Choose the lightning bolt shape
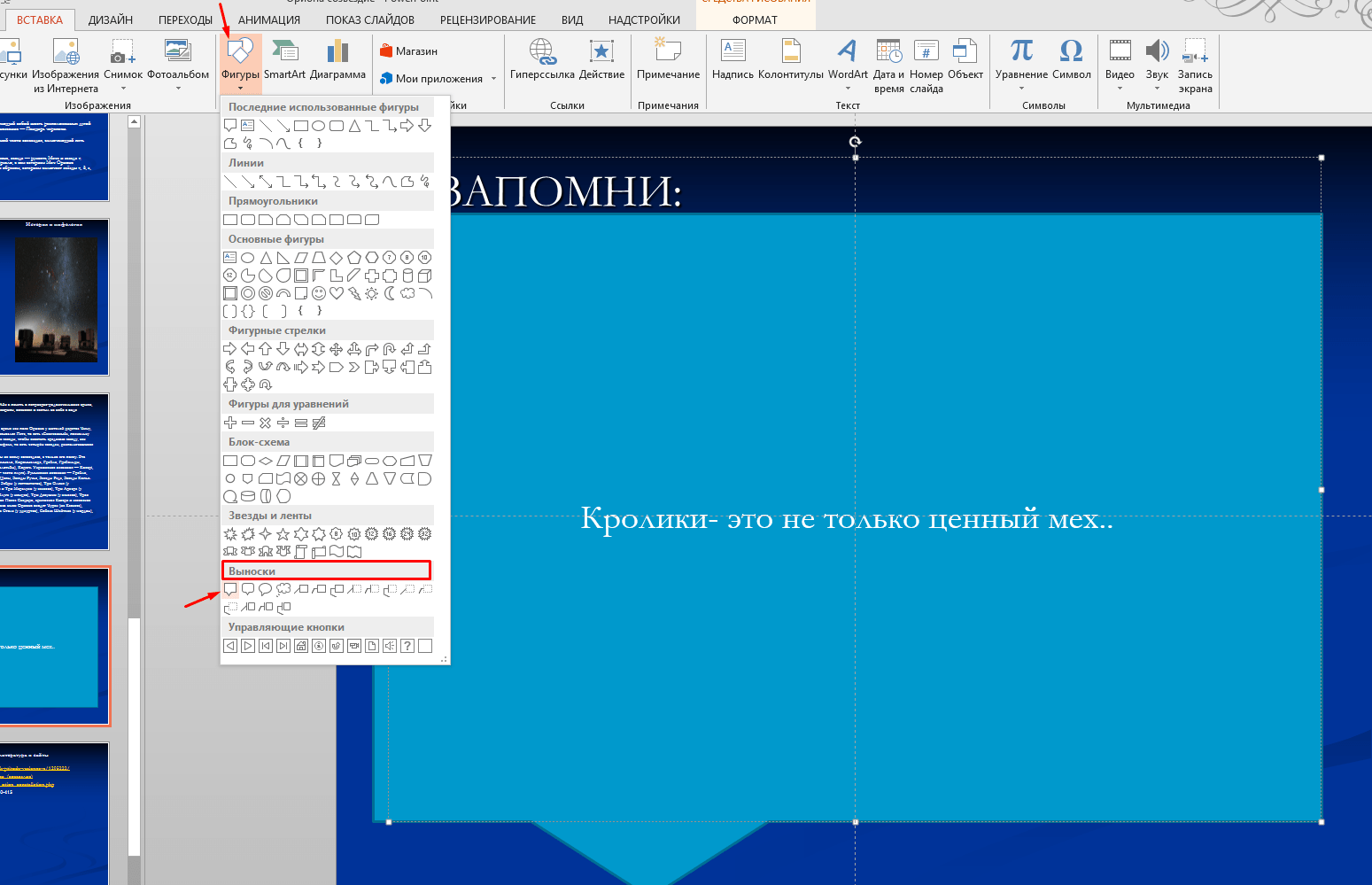1372x885 pixels. [x=354, y=293]
